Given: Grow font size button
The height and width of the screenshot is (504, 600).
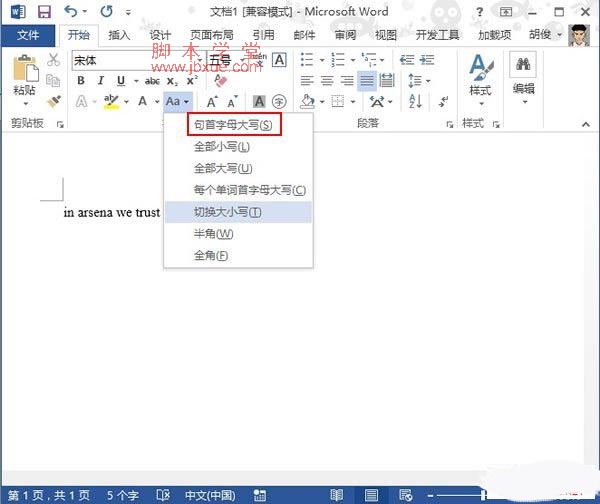Looking at the screenshot, I should click(x=212, y=102).
